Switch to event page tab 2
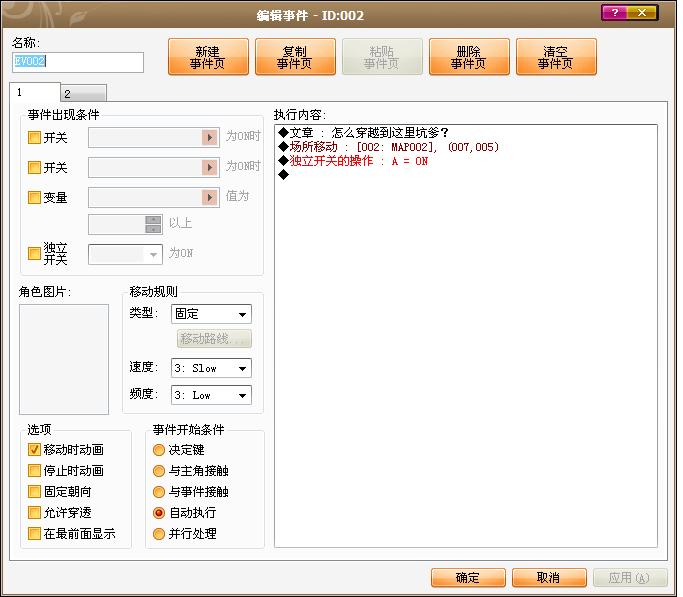Image resolution: width=683 pixels, height=597 pixels. pyautogui.click(x=83, y=94)
